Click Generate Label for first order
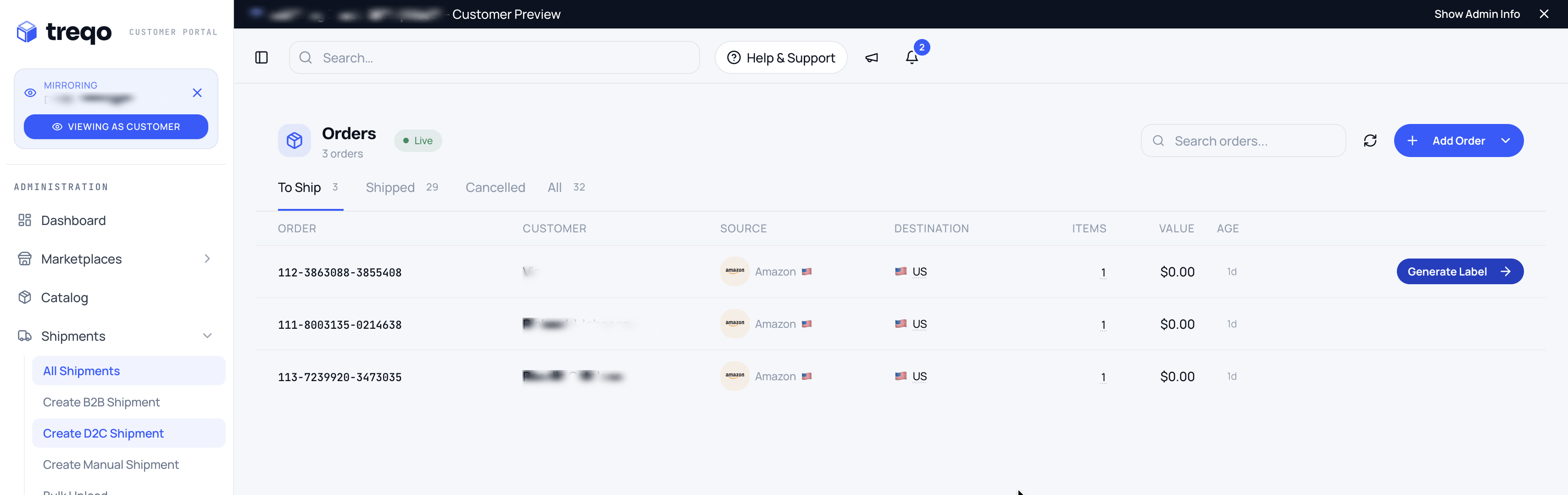Image resolution: width=1568 pixels, height=495 pixels. [1460, 271]
